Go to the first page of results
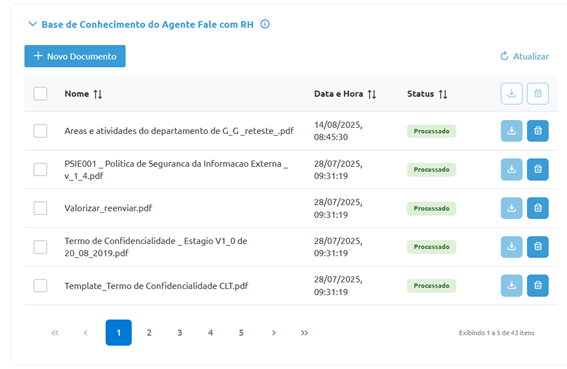 (x=55, y=332)
